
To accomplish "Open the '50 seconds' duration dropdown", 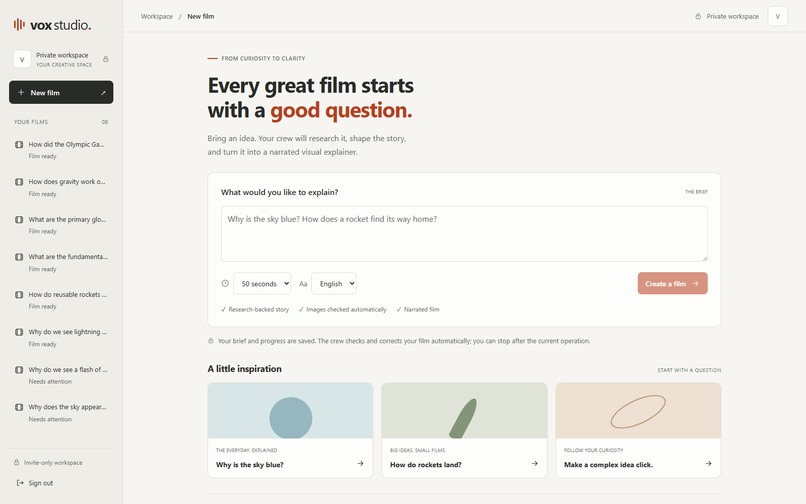I will click(x=262, y=283).
